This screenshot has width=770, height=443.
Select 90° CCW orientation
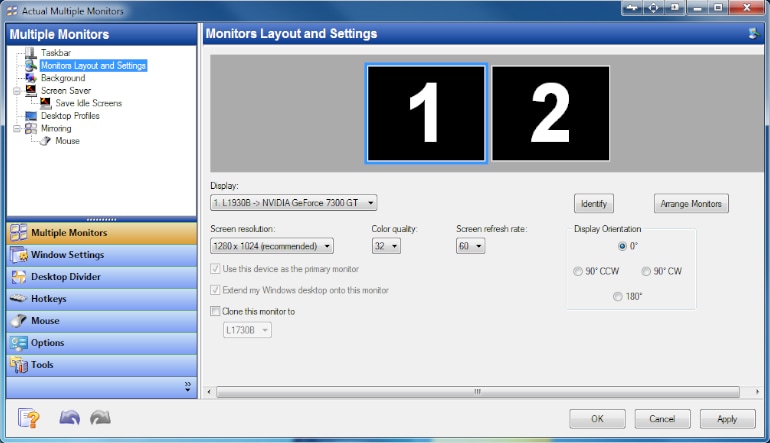[x=578, y=271]
